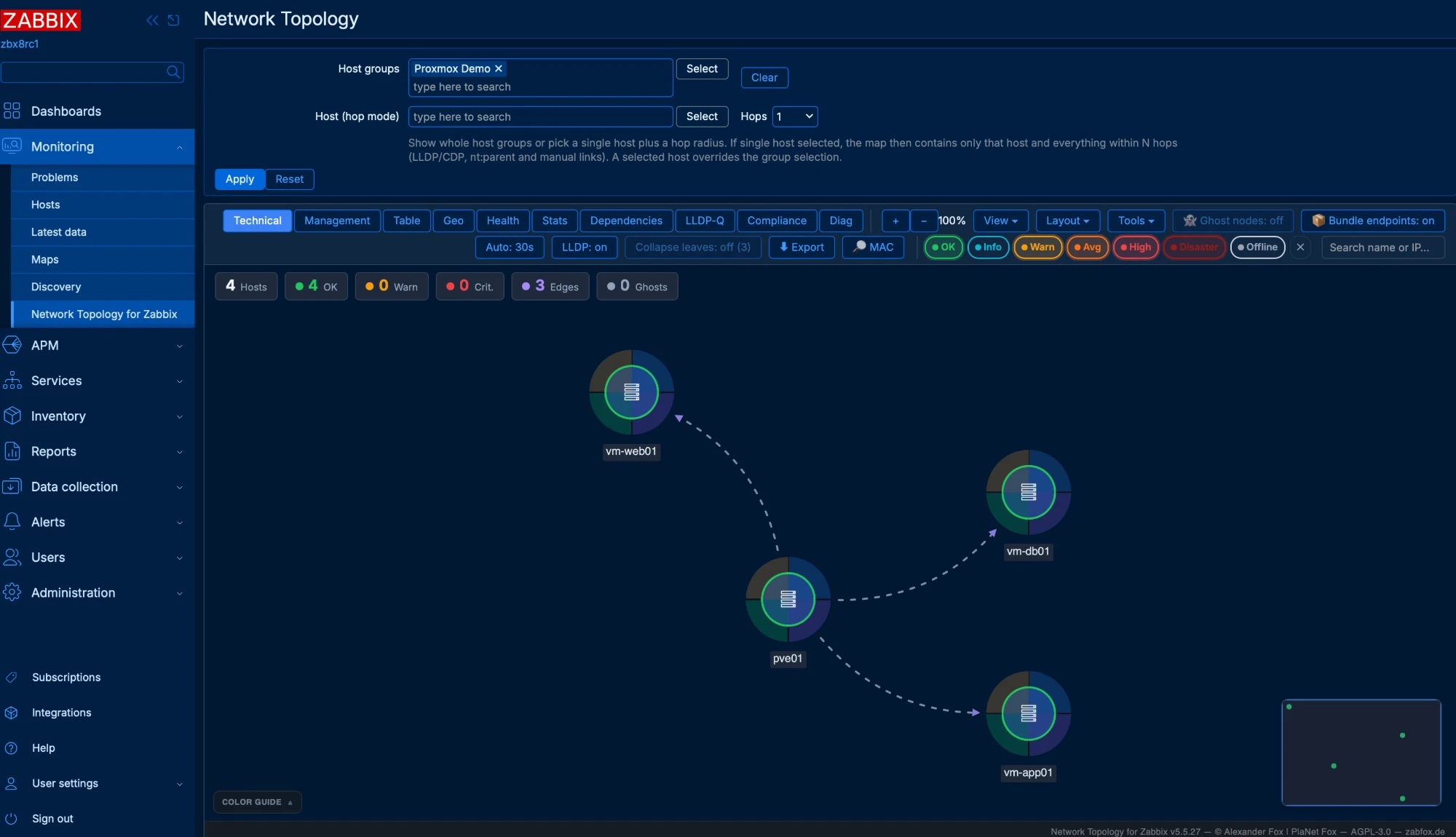
Task: Remove Proxmox Demo host group tag
Action: pyautogui.click(x=499, y=68)
